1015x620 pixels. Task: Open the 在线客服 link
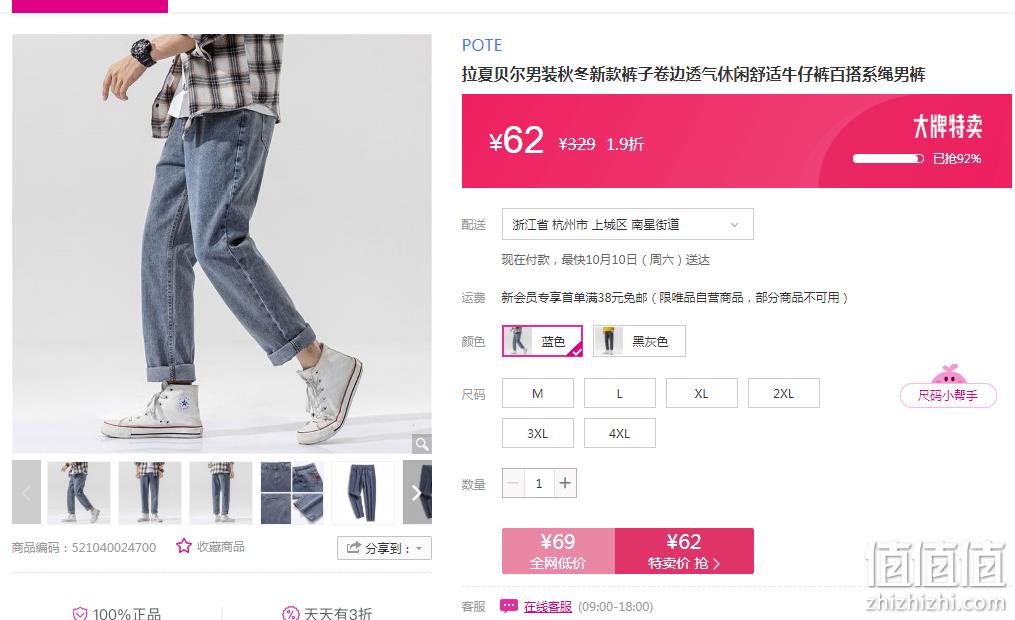(x=548, y=606)
